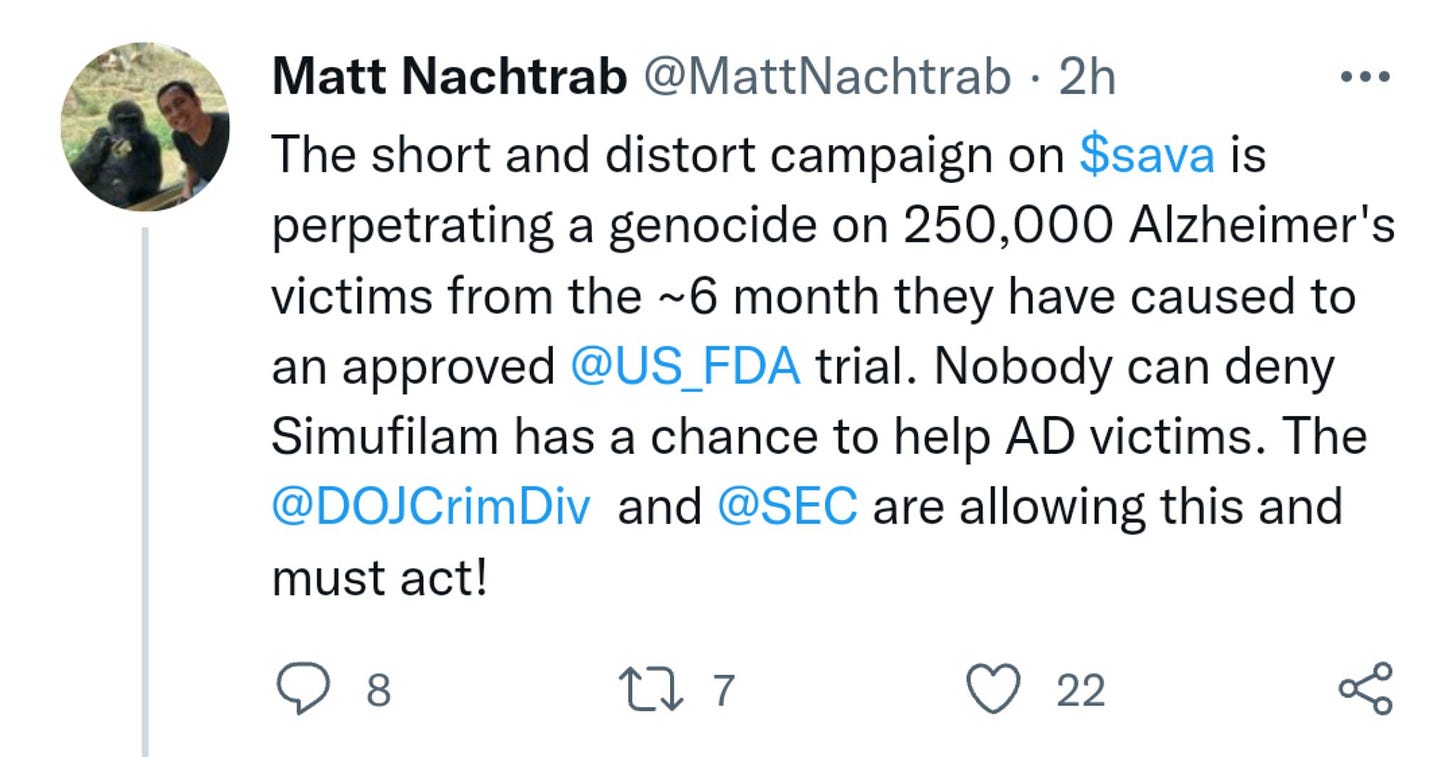Click the Matt Nachtrab display name

tap(448, 78)
